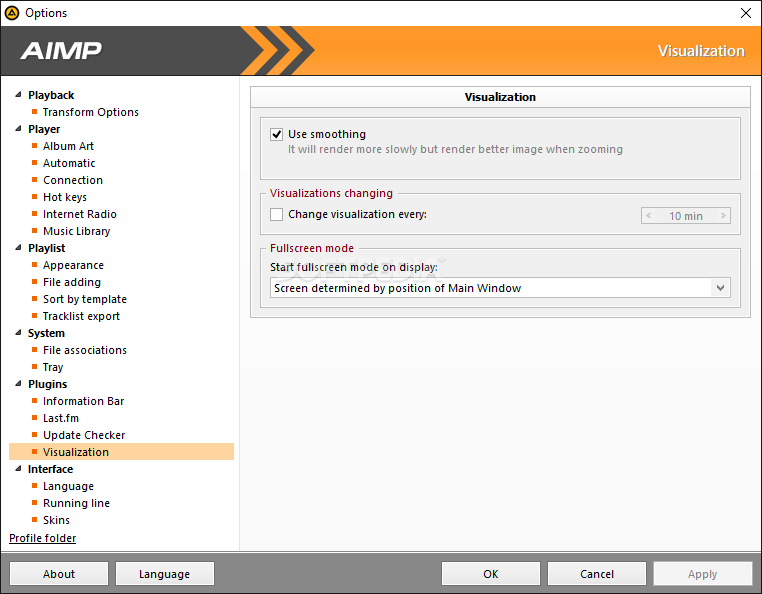The width and height of the screenshot is (762, 594).
Task: Open the Transform Options page
Action: pos(91,112)
